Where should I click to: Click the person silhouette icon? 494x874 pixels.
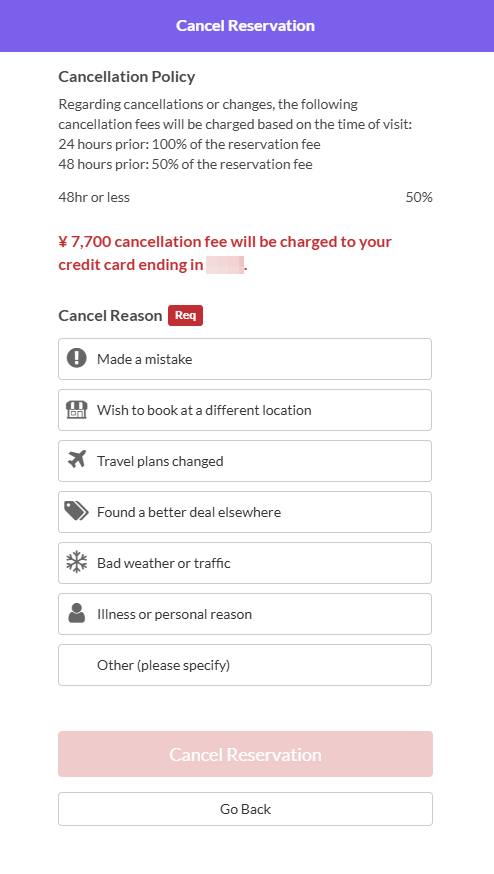pyautogui.click(x=77, y=613)
